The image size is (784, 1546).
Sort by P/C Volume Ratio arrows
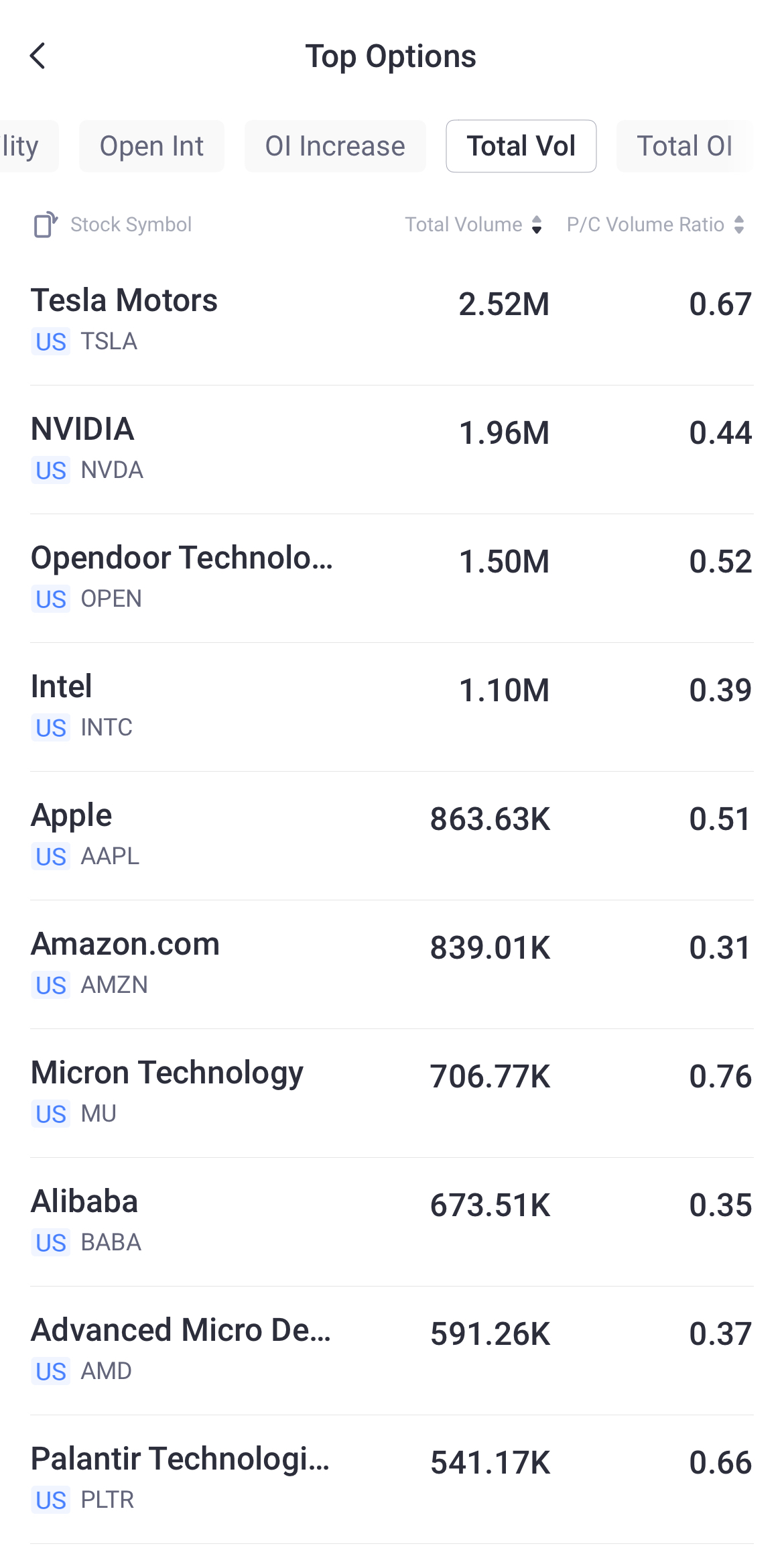738,225
